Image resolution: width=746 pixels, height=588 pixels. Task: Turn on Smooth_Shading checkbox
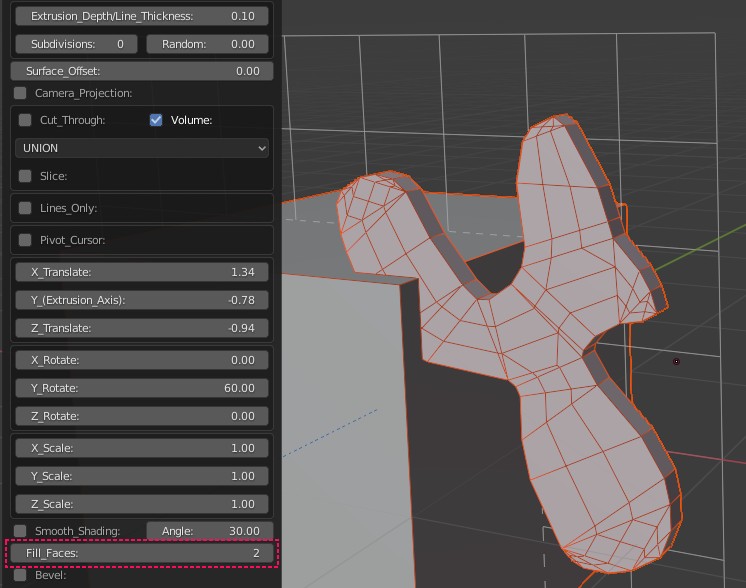(x=21, y=531)
